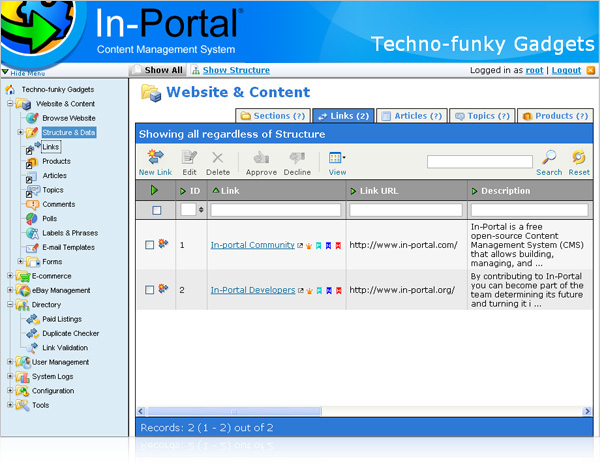The height and width of the screenshot is (467, 600).
Task: Switch to the Products tab
Action: pos(555,116)
